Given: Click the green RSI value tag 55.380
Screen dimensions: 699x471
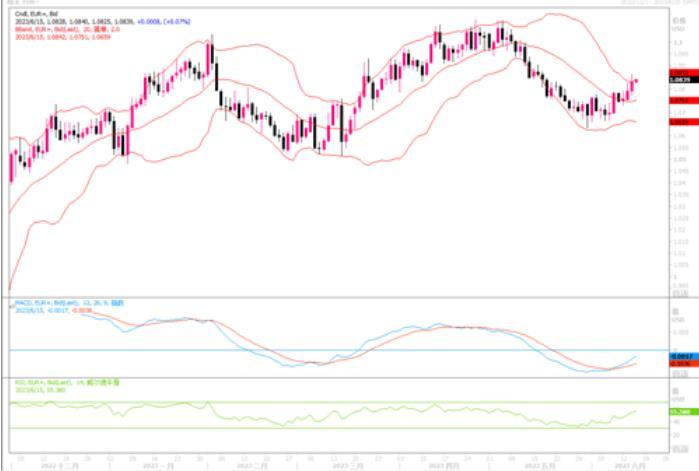Looking at the screenshot, I should click(x=680, y=411).
